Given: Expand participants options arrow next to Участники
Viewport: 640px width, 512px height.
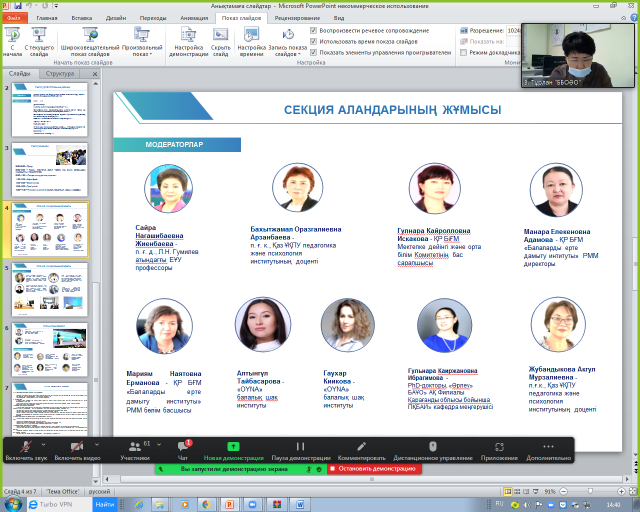Looking at the screenshot, I should pos(159,444).
